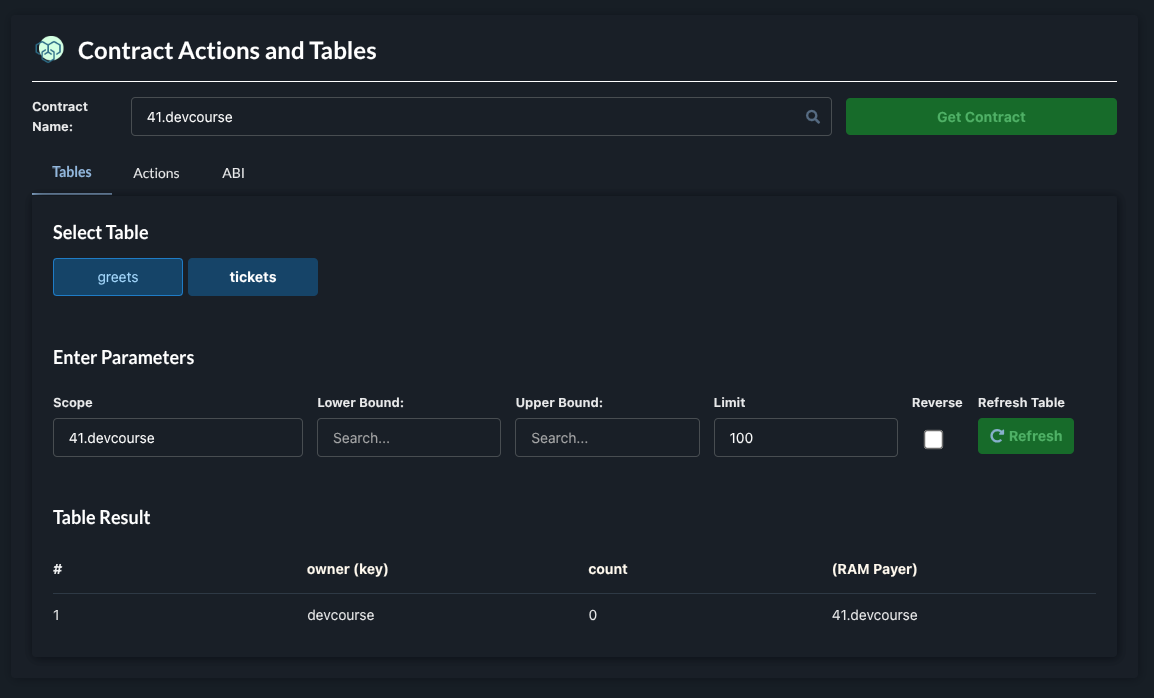
Task: Select the greets table
Action: (x=118, y=277)
